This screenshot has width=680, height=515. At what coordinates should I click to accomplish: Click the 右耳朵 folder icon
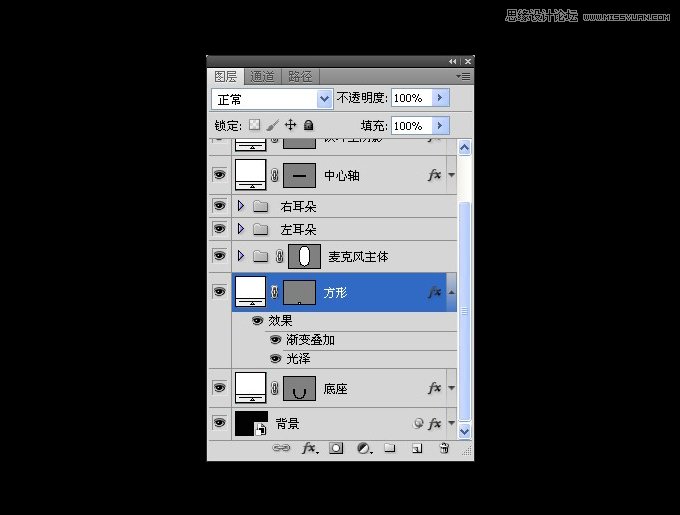coord(260,206)
